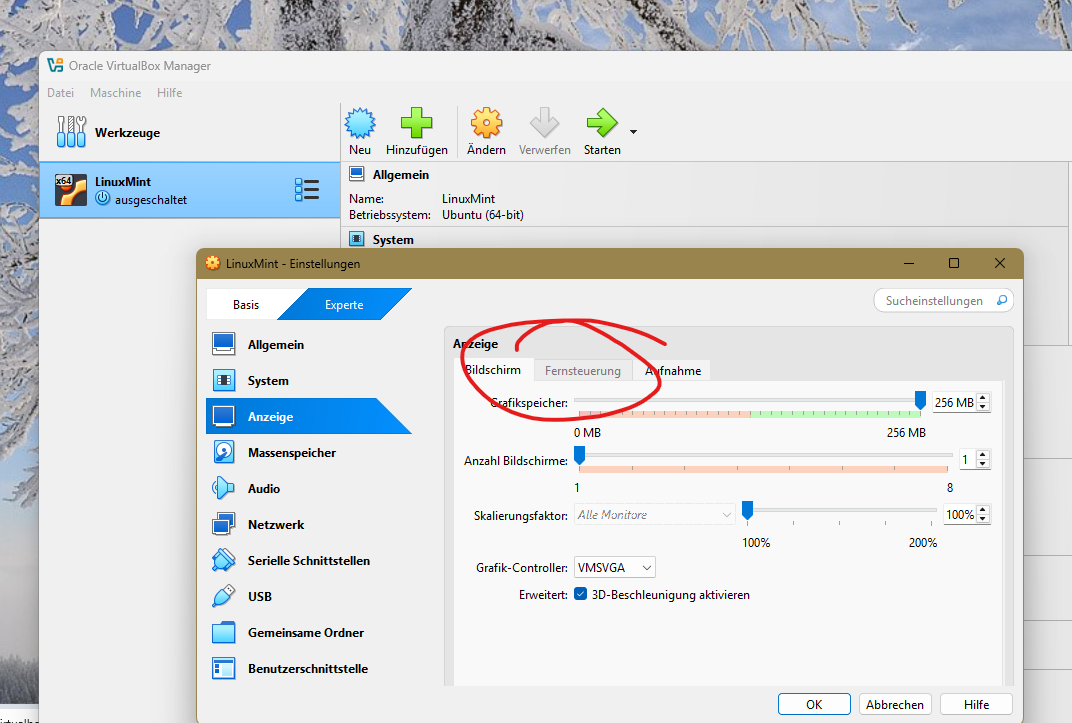Screen dimensions: 1072x723
Task: Select the Fernsteuerung tab
Action: (582, 370)
